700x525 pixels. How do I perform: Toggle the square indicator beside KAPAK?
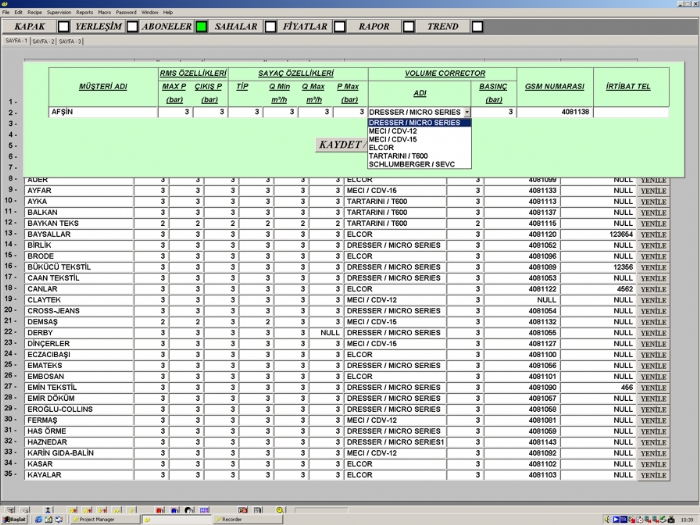click(63, 27)
